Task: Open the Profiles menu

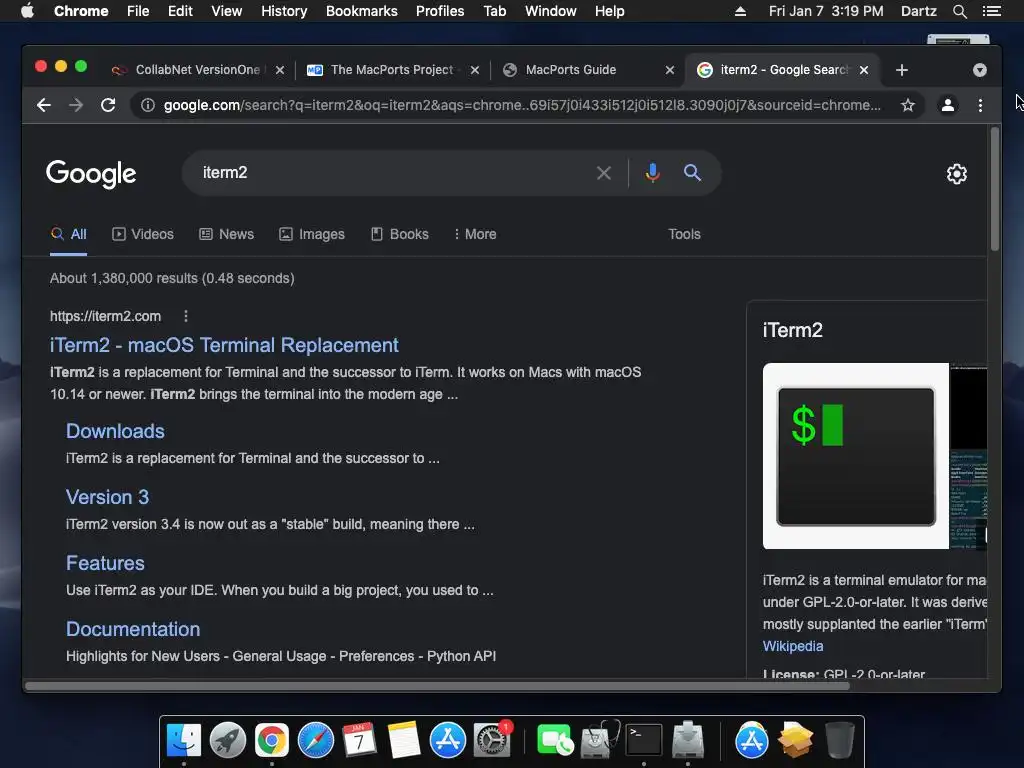Action: point(440,11)
